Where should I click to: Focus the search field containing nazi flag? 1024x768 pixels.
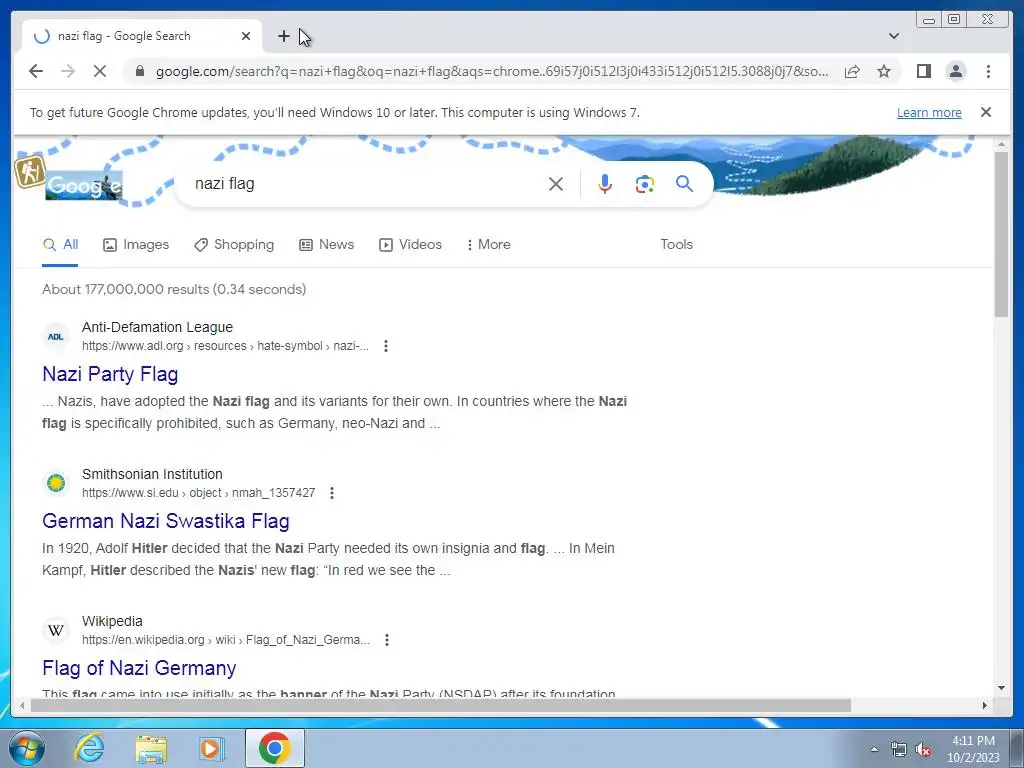point(366,184)
